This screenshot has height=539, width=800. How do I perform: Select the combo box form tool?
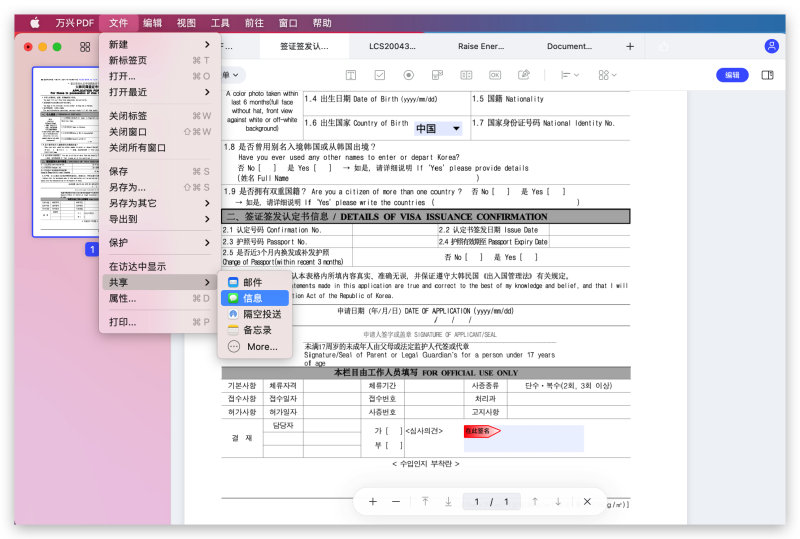click(437, 75)
